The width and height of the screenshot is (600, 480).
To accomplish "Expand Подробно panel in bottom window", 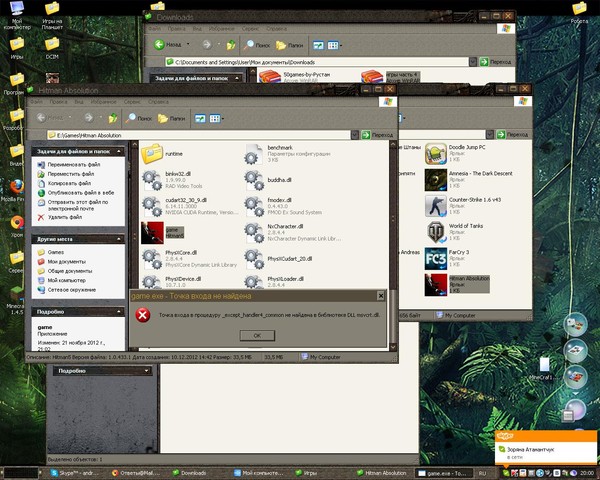I will coord(146,371).
